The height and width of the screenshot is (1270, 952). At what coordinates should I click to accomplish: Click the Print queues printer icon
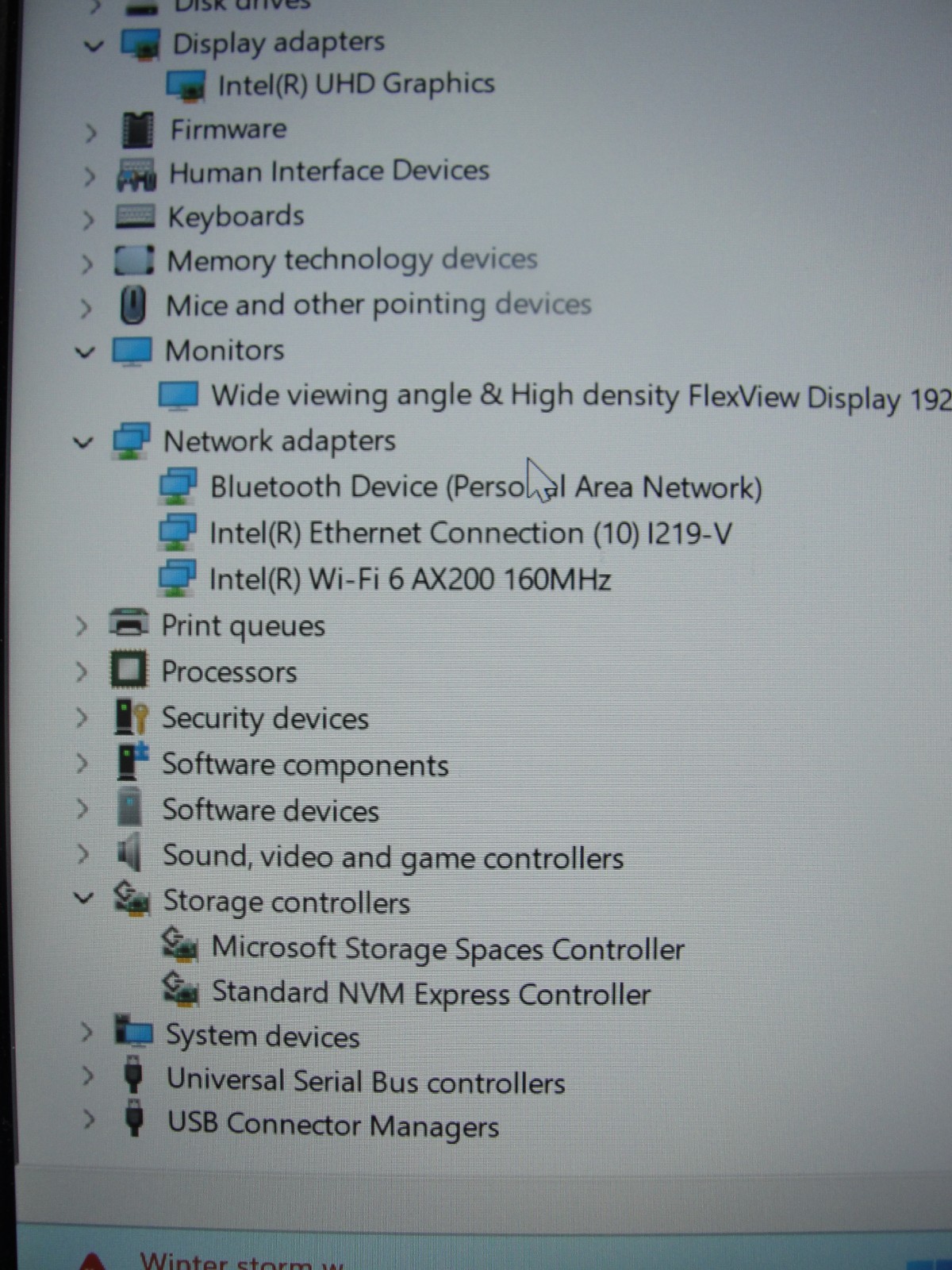129,625
